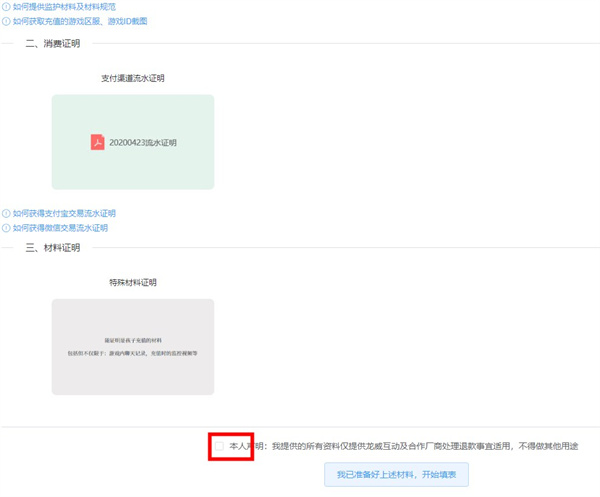Tick the 本人声明 declaration checkbox
This screenshot has width=600, height=497.
tap(219, 446)
